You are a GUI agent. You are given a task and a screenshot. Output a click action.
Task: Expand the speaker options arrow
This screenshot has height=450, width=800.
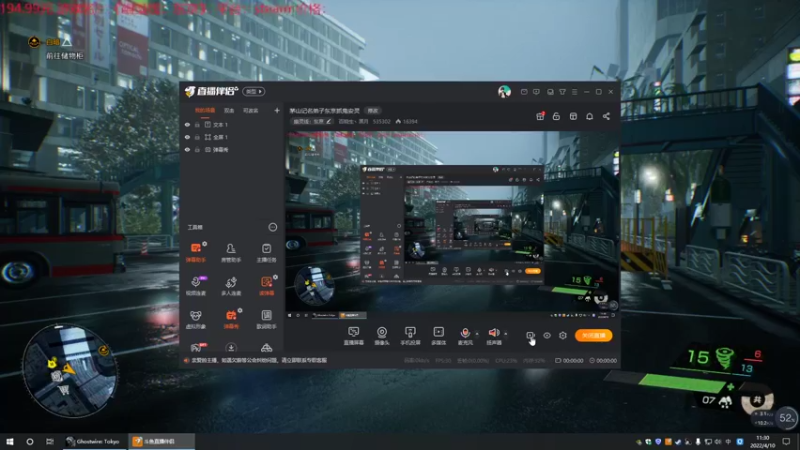pyautogui.click(x=506, y=334)
